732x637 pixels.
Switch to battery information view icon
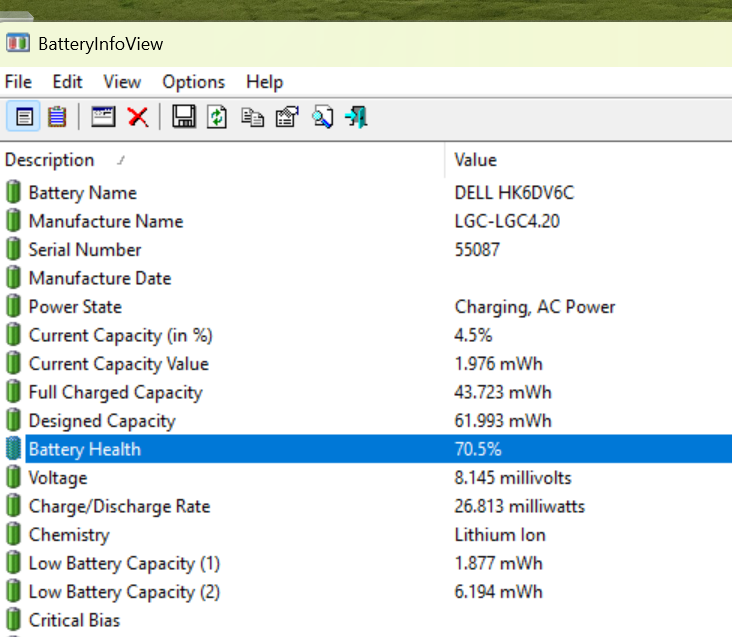click(x=24, y=117)
